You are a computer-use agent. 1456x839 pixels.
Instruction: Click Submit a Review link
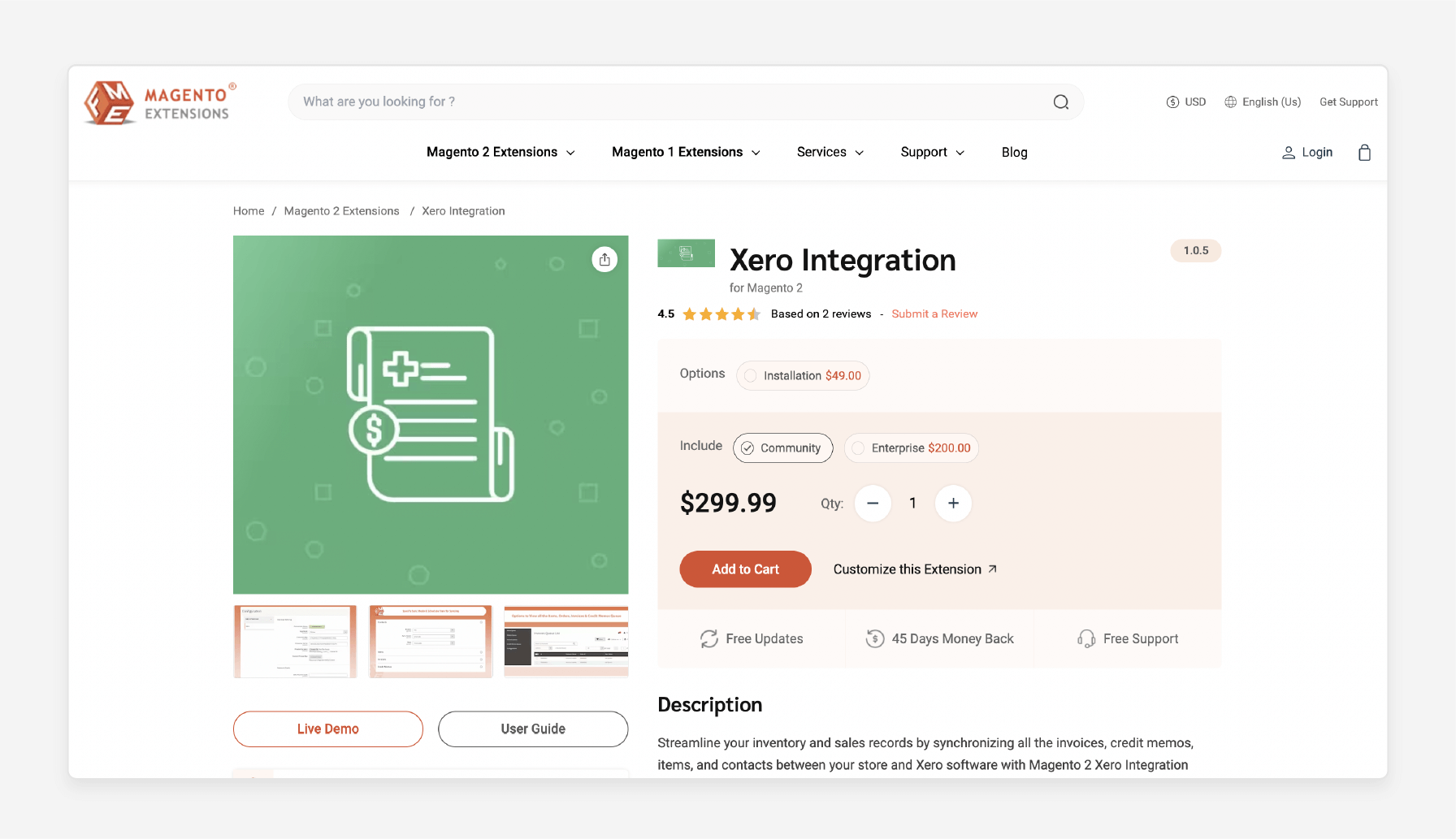tap(934, 314)
